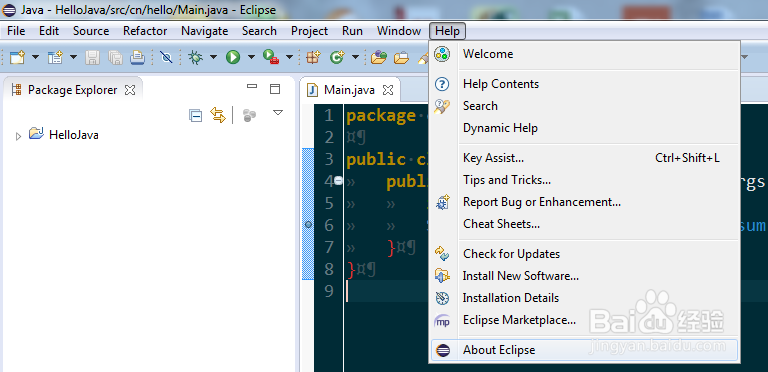
Task: Click the New wizard toolbar icon
Action: 18,57
